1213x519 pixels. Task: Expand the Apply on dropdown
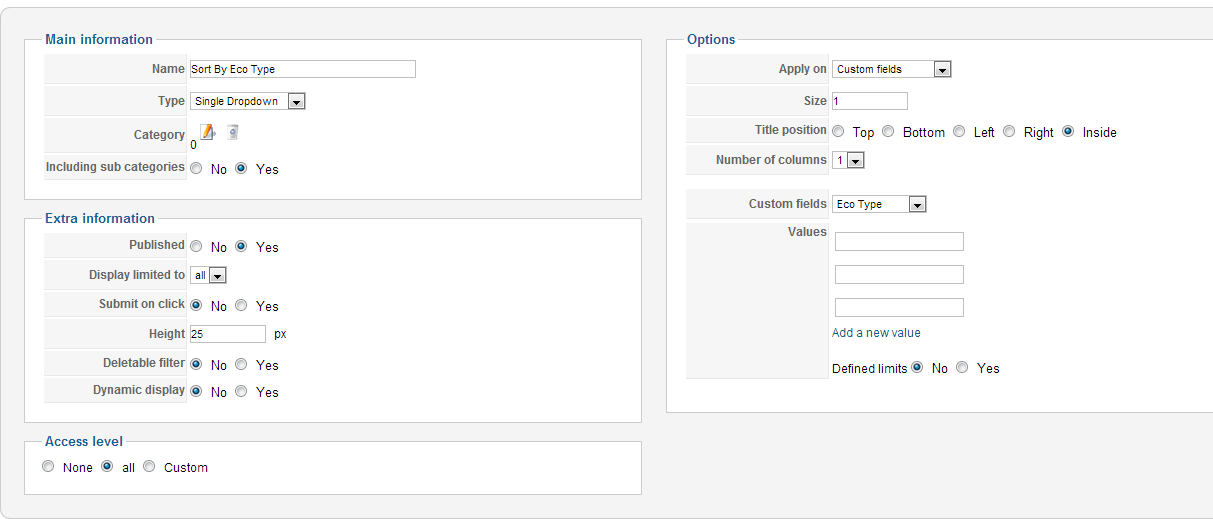click(x=891, y=69)
